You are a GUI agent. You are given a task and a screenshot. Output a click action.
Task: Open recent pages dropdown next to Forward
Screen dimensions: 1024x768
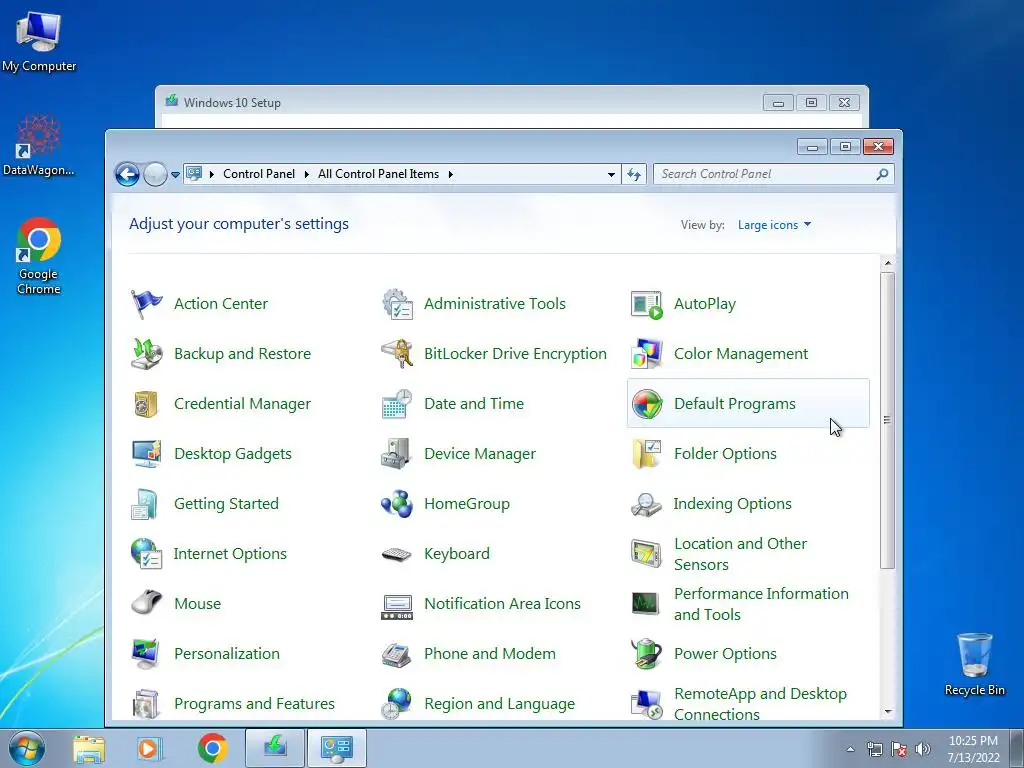click(175, 175)
